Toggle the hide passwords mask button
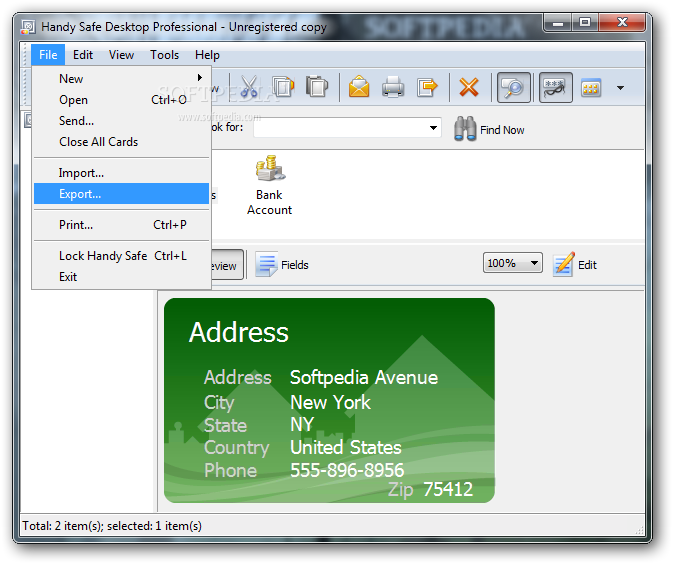The image size is (673, 564). (555, 88)
